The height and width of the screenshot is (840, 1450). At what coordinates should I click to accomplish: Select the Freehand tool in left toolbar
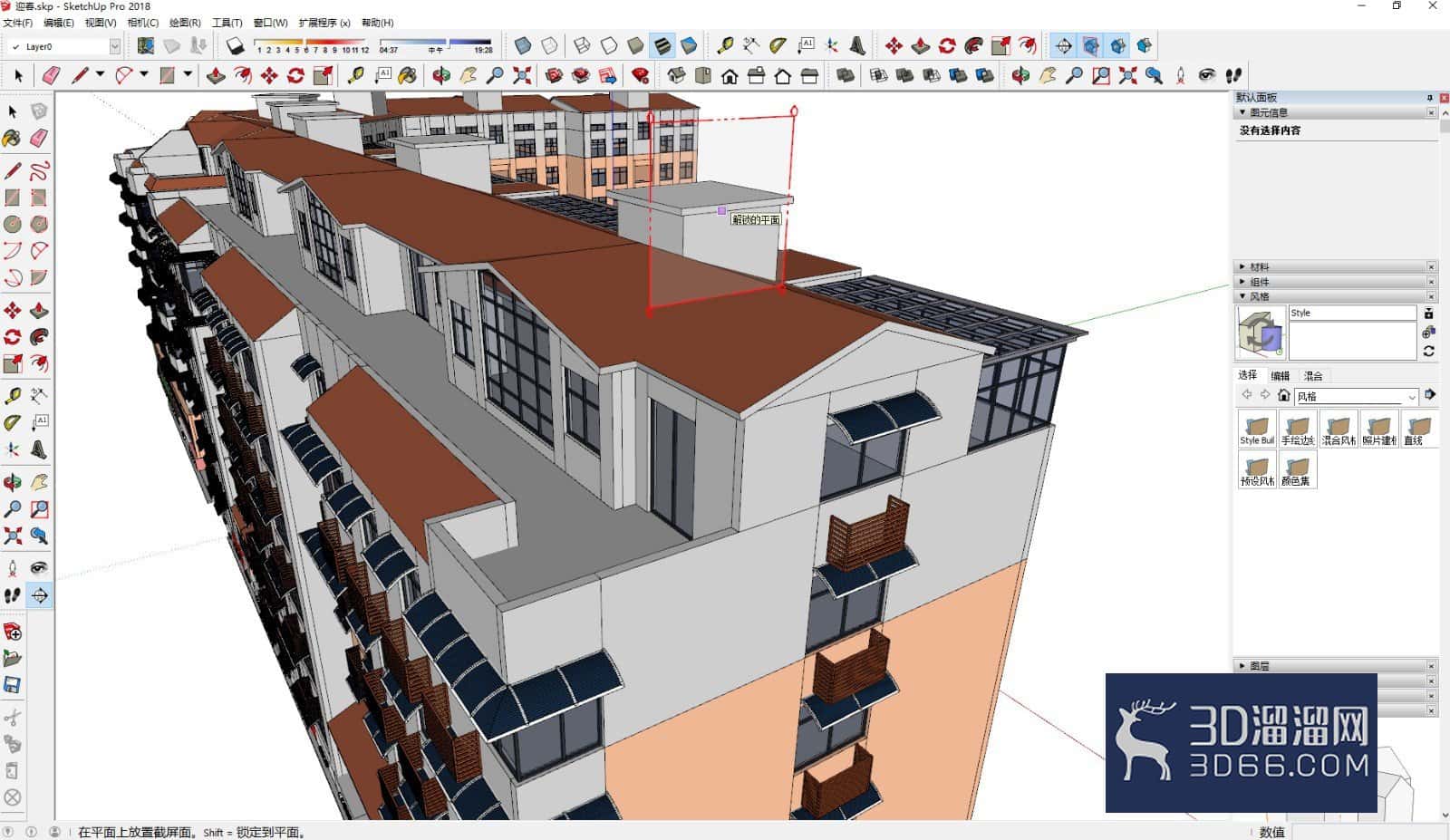[x=39, y=171]
